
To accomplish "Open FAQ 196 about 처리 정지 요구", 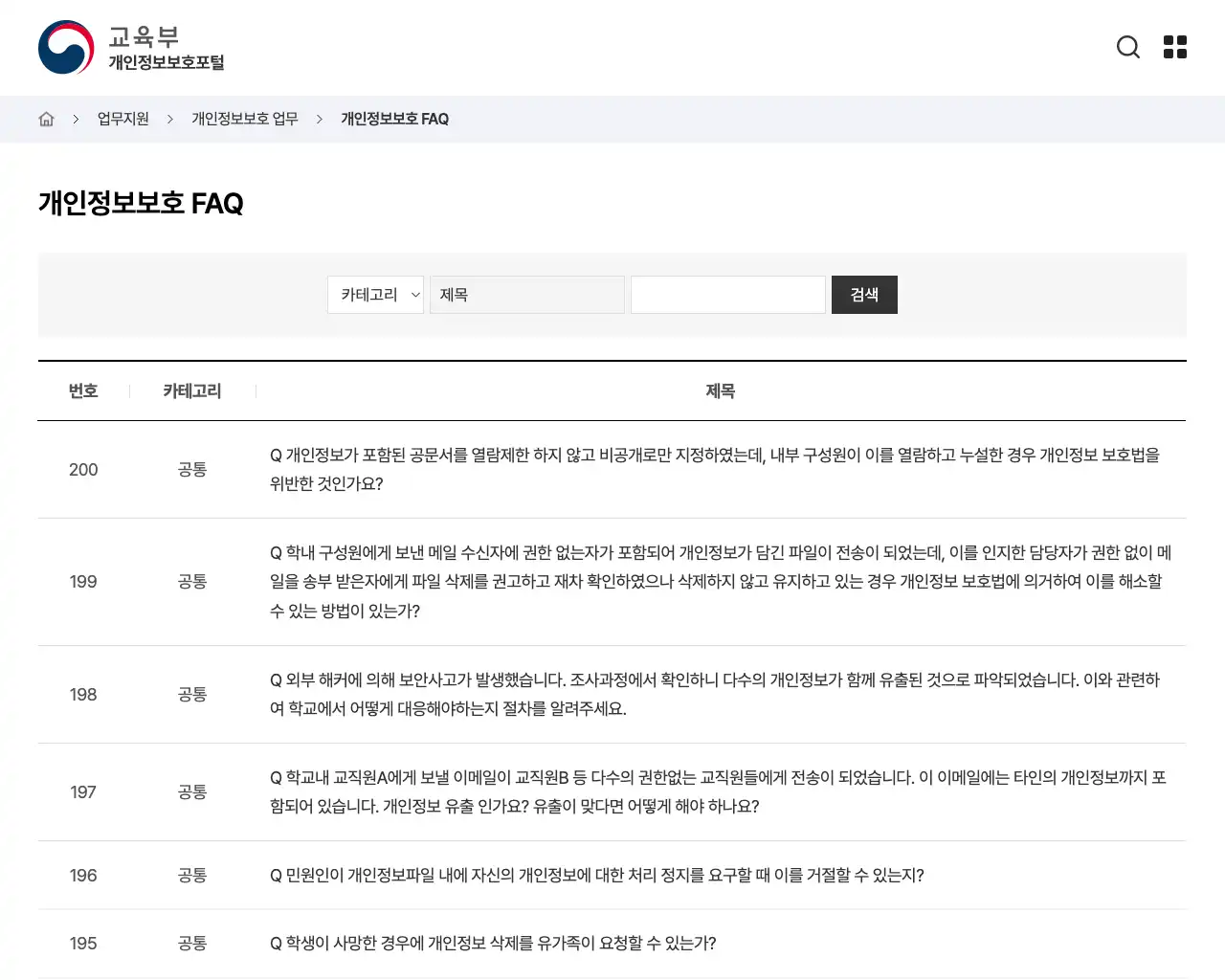I will tap(596, 875).
